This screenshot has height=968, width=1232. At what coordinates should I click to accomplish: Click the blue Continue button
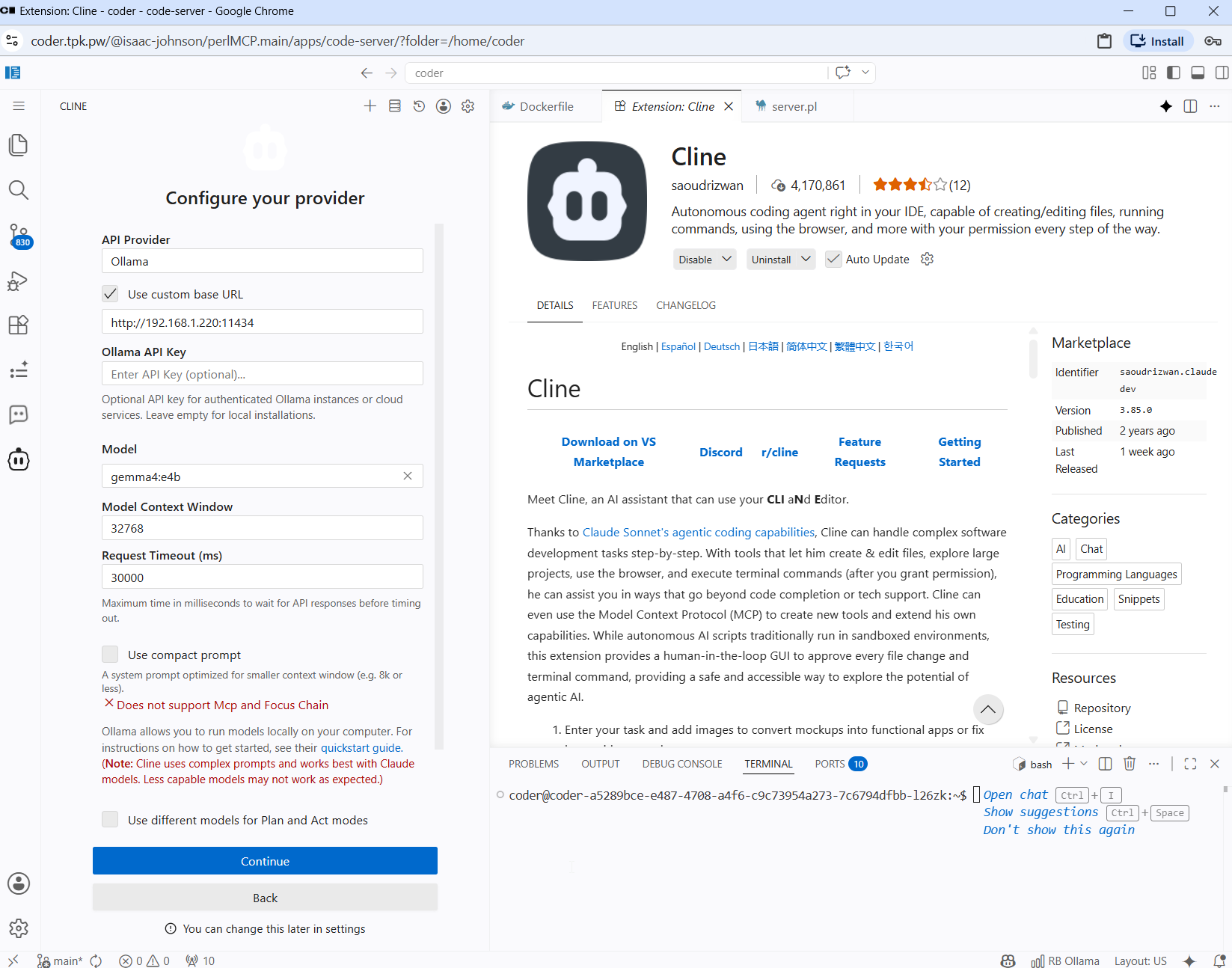point(265,861)
